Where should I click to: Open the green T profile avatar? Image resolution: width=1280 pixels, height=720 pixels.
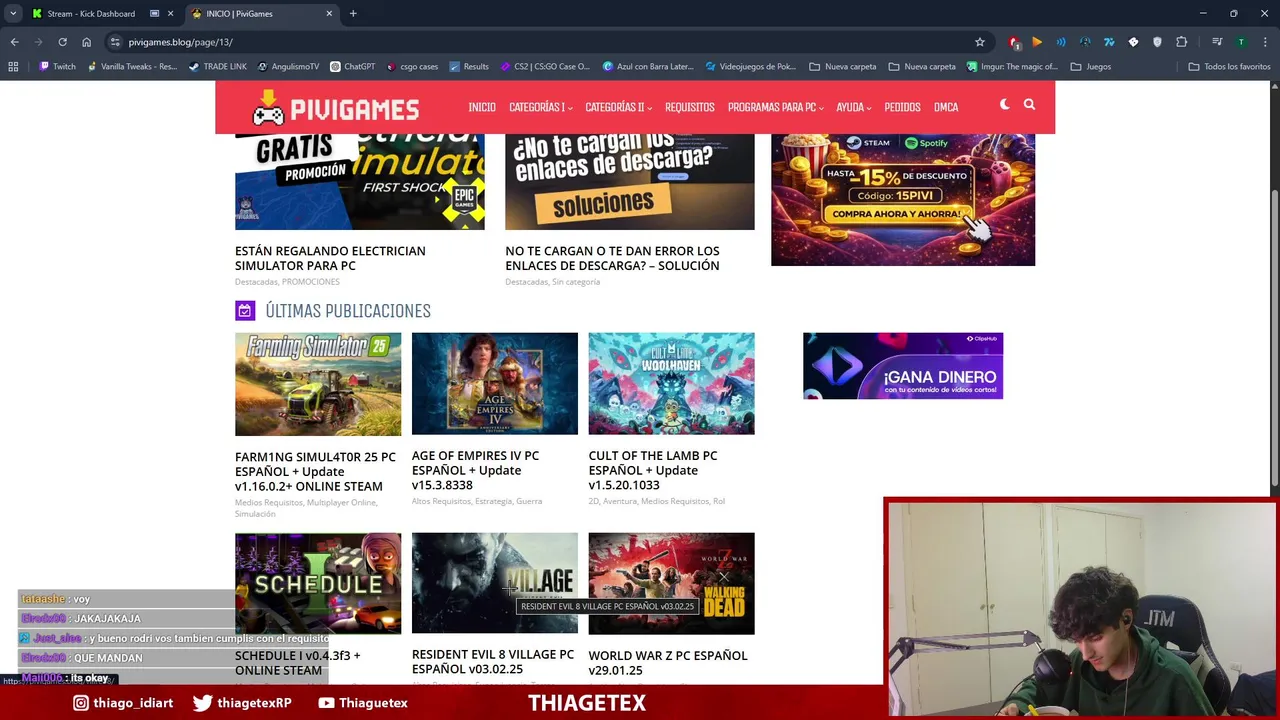(x=1241, y=42)
